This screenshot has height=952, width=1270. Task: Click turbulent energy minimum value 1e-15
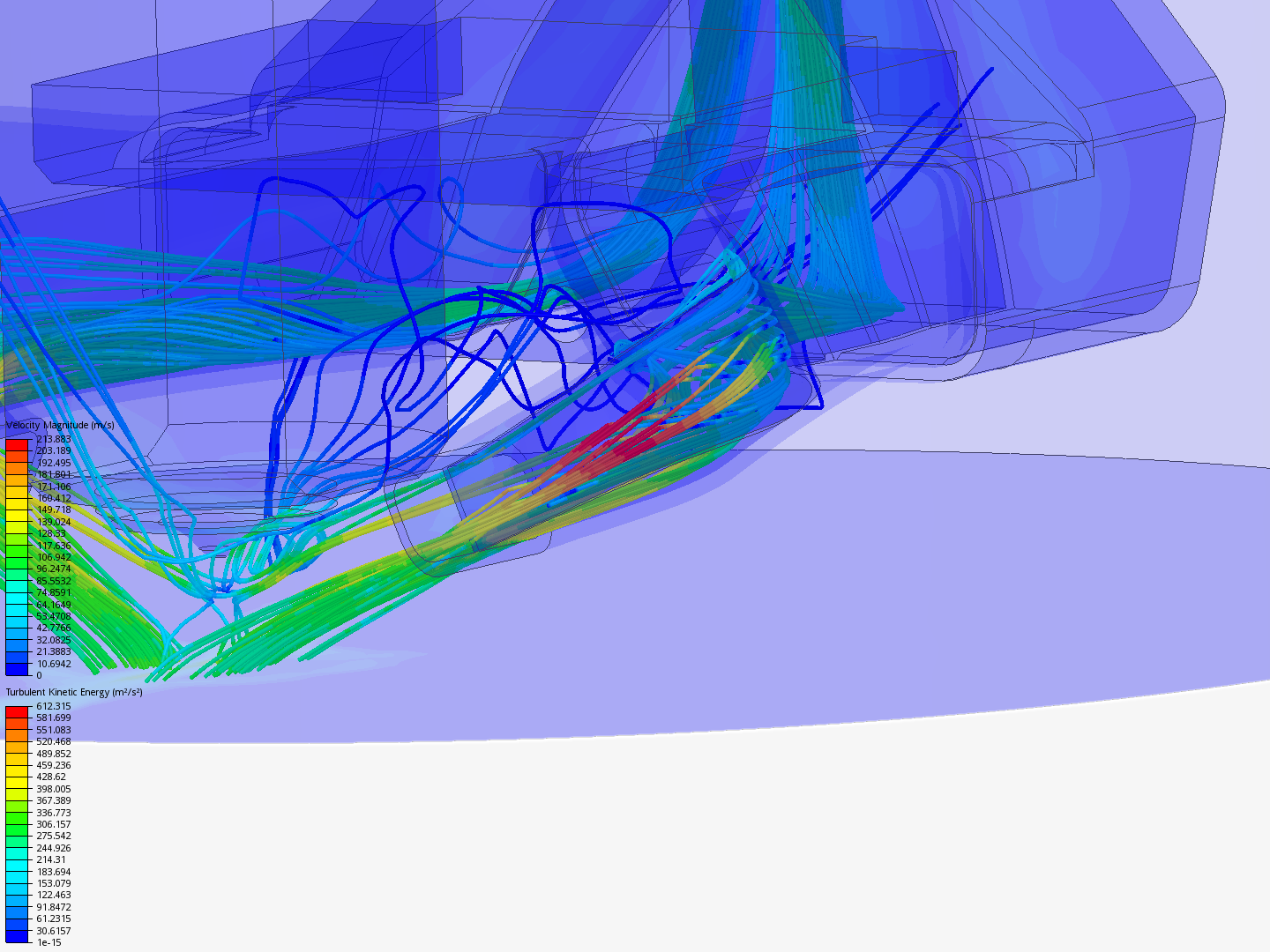49,942
